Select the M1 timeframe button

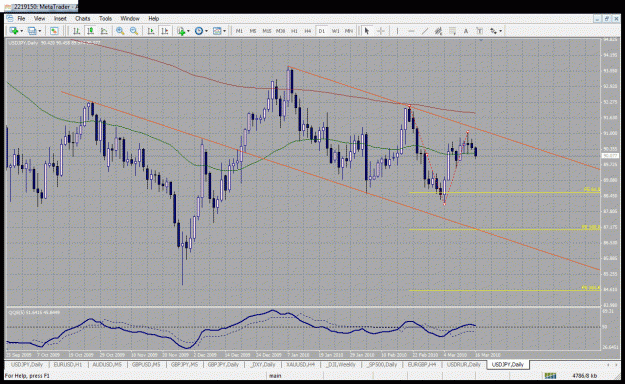tap(239, 31)
